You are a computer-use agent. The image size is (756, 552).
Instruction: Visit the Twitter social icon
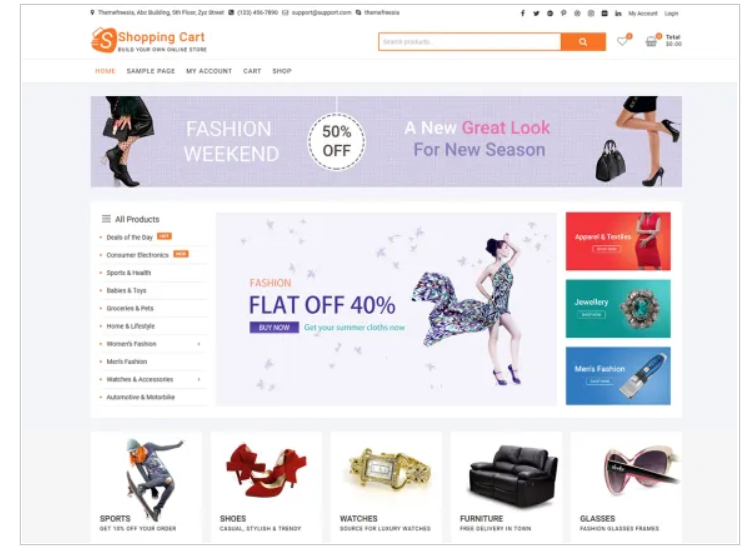pos(536,13)
